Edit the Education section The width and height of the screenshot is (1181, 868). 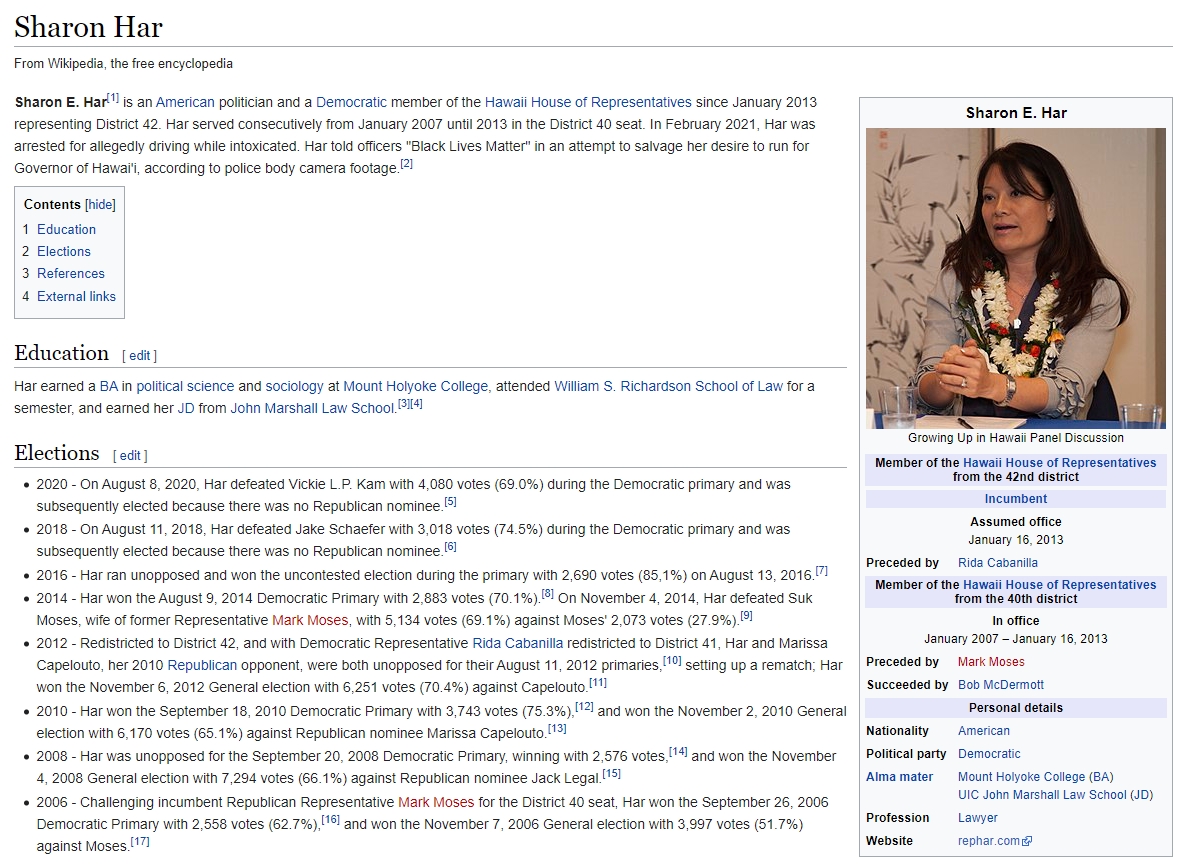[139, 356]
